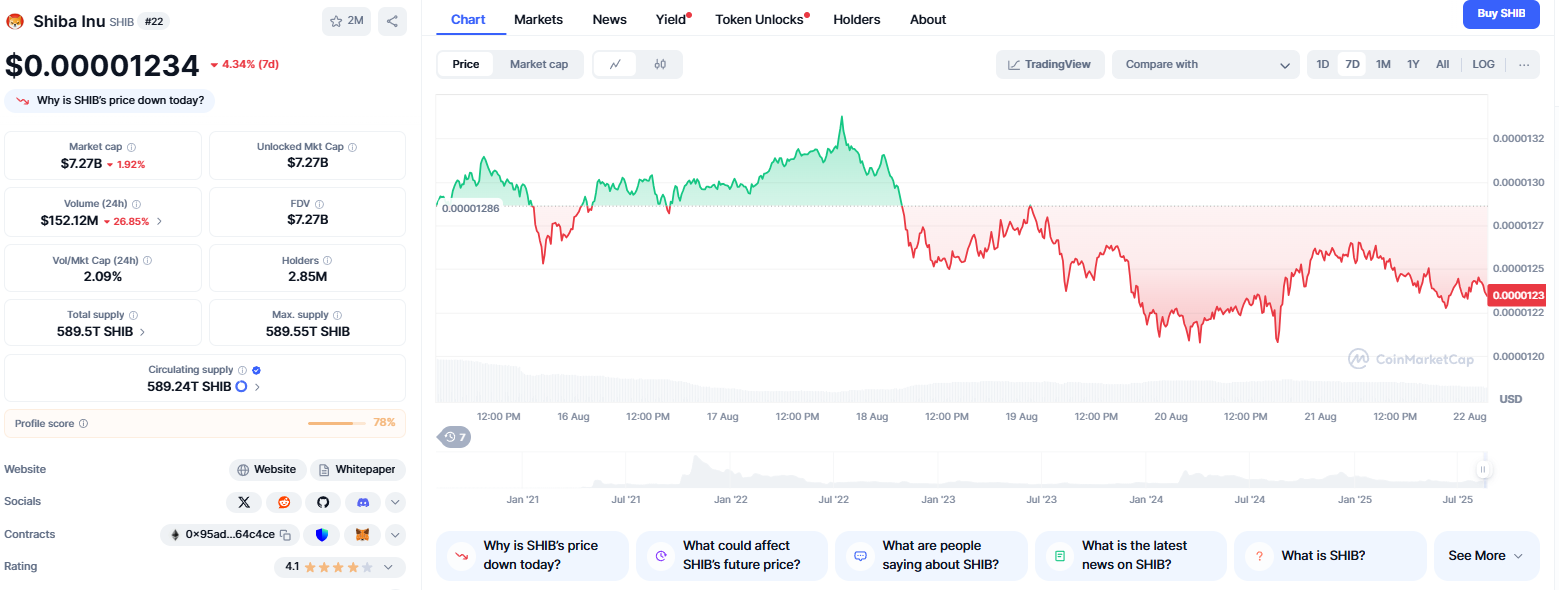Open the Reddit social link
This screenshot has width=1559, height=590.
pos(284,502)
